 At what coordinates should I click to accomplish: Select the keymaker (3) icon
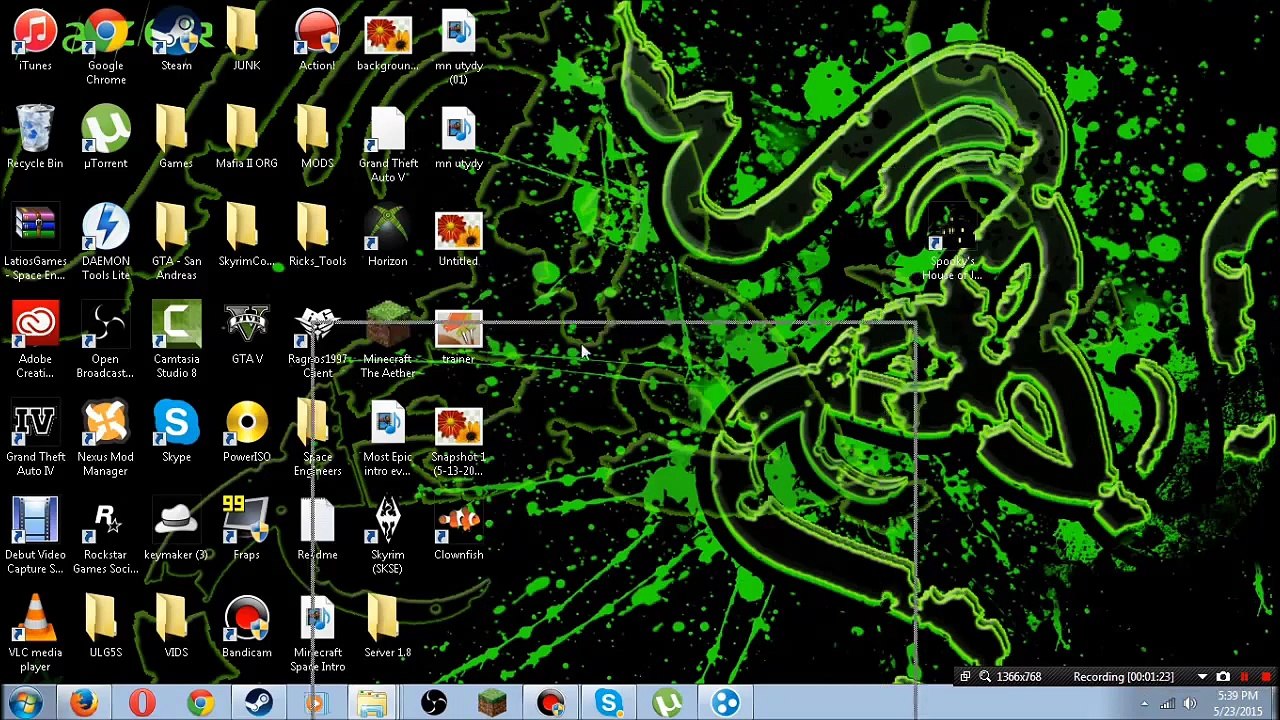pyautogui.click(x=176, y=530)
